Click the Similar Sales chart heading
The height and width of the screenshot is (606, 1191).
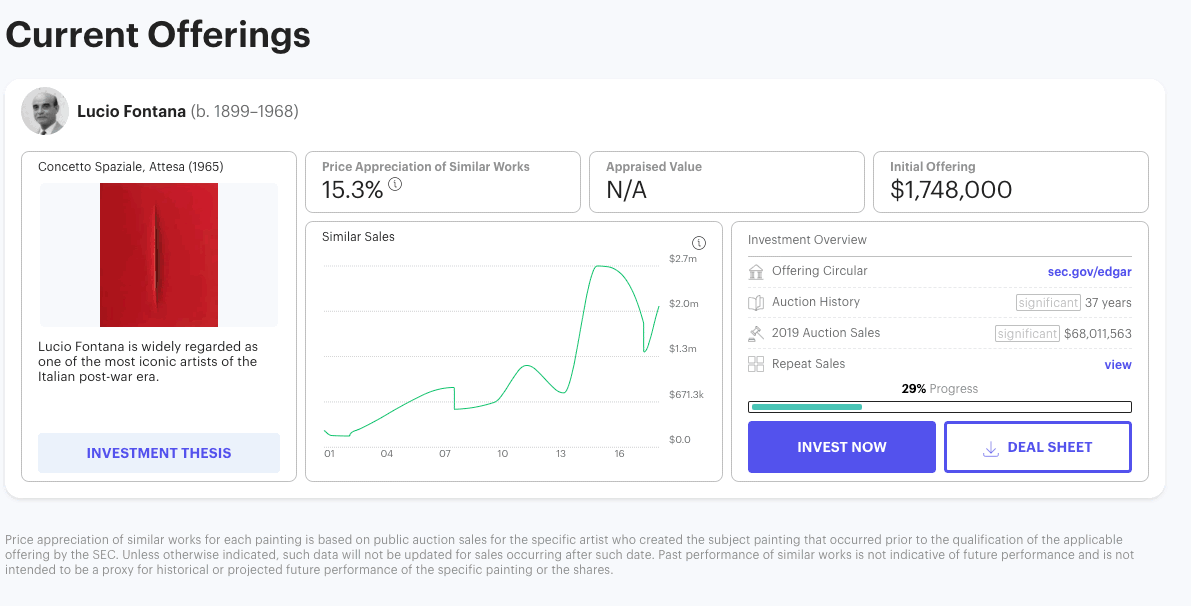click(359, 236)
